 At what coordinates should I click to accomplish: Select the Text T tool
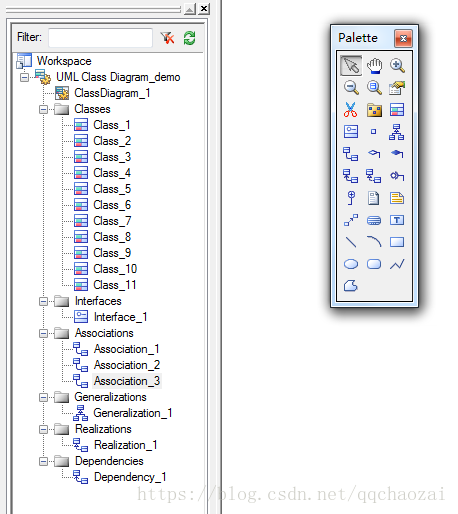point(397,220)
